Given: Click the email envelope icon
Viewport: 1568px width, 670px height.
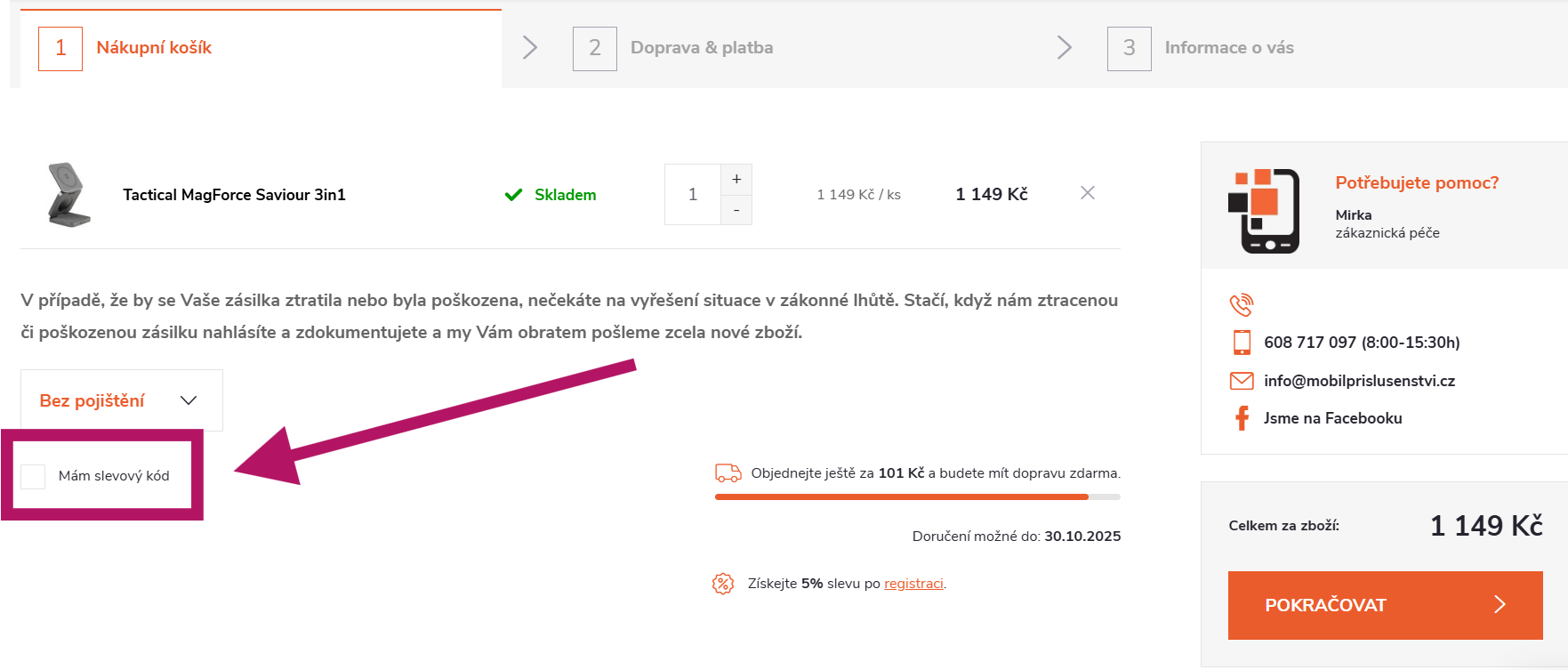Looking at the screenshot, I should point(1241,381).
